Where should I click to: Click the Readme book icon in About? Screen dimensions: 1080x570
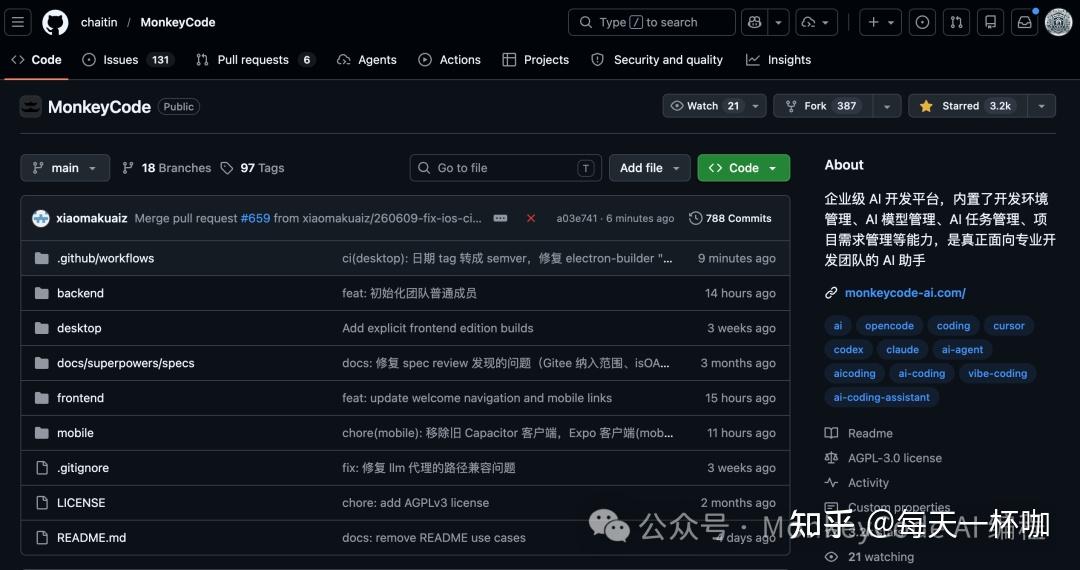[x=831, y=433]
